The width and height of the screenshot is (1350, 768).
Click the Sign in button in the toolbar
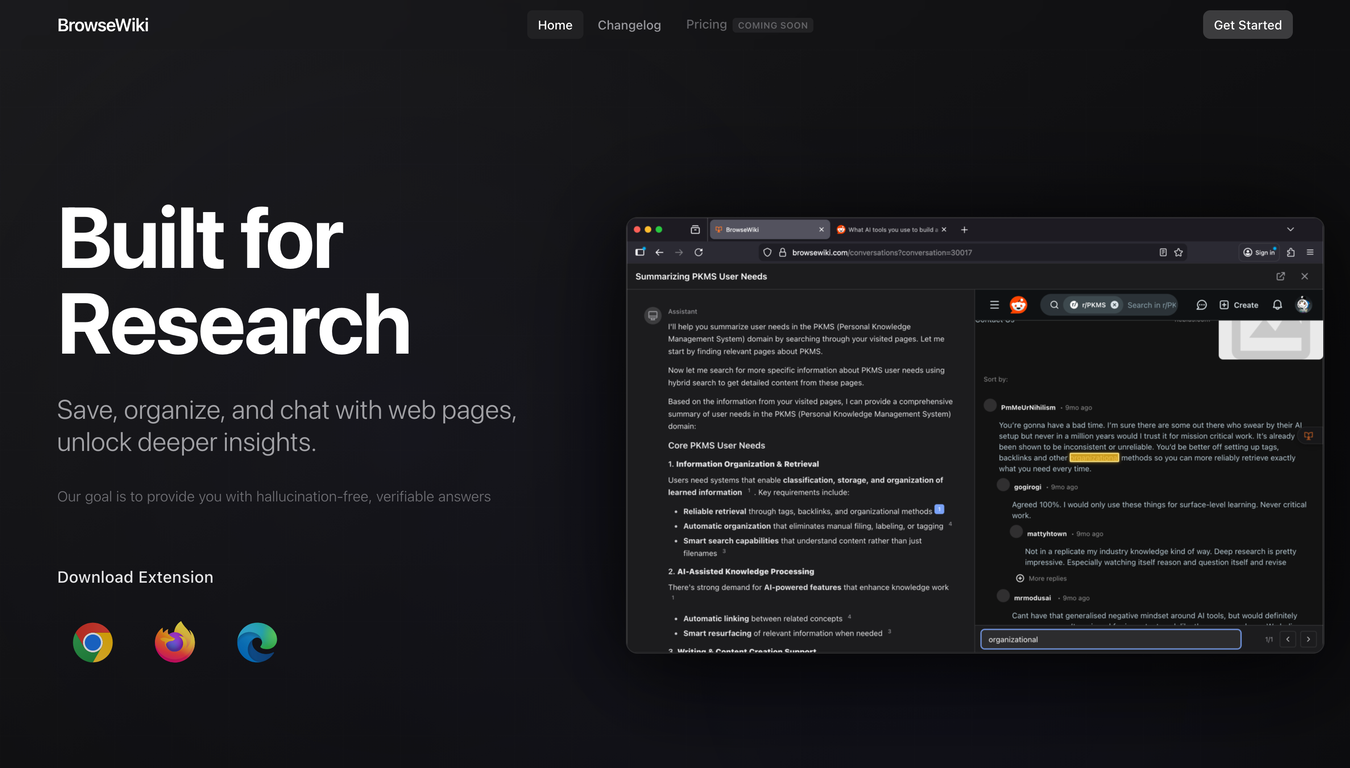1258,252
